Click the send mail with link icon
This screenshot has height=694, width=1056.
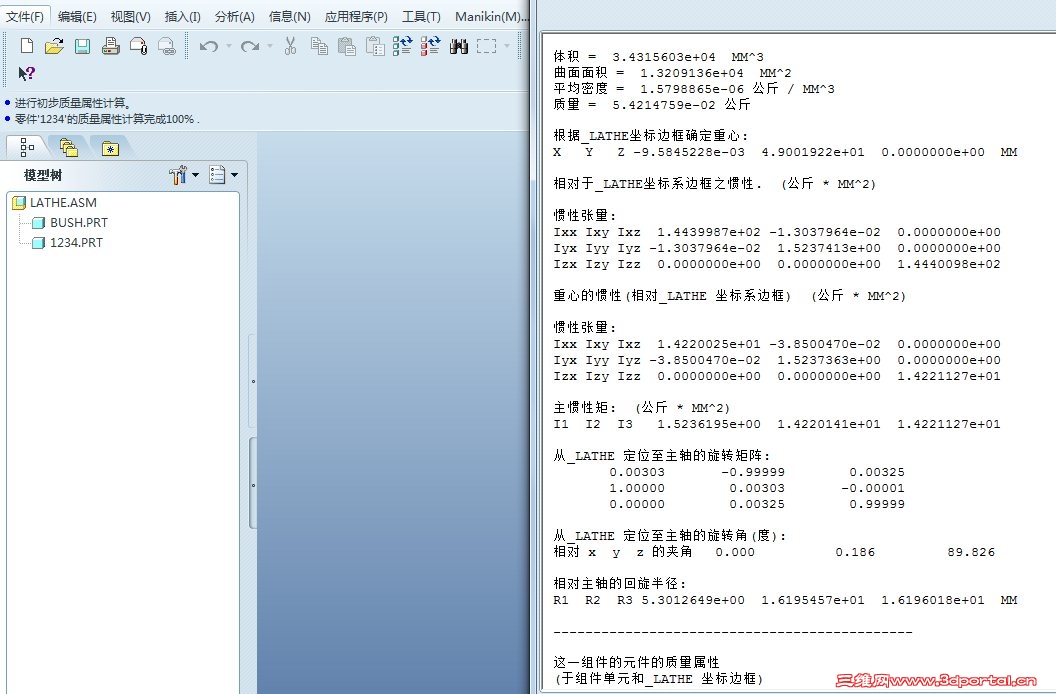[x=166, y=46]
